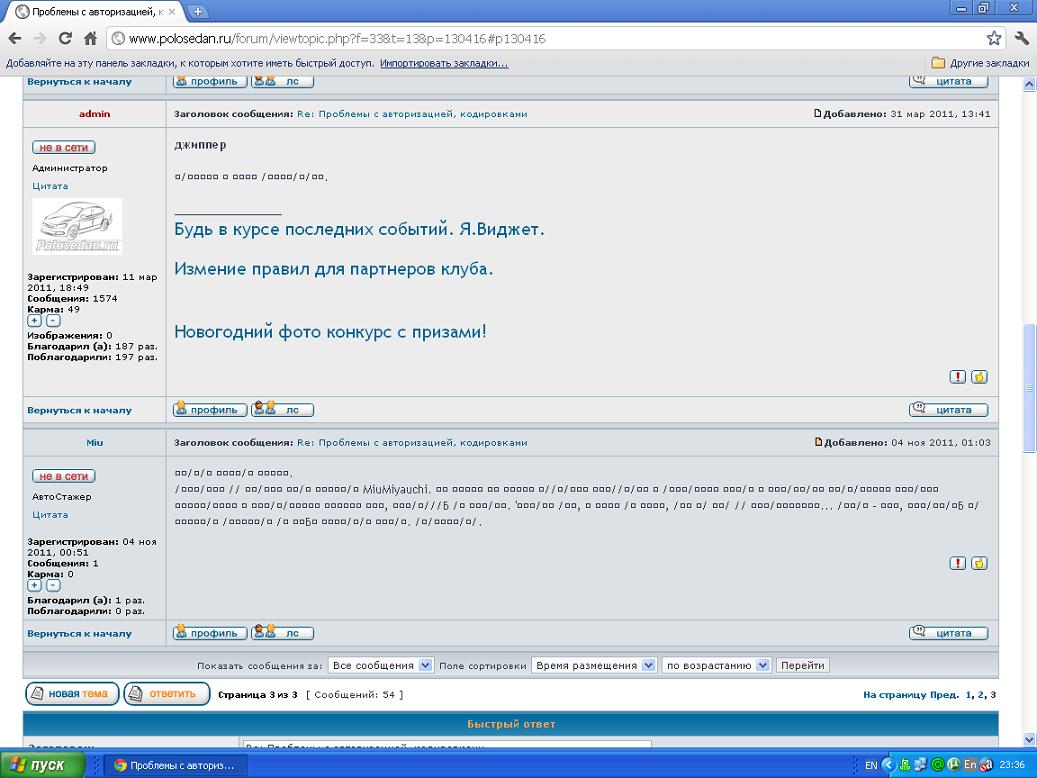Image resolution: width=1037 pixels, height=778 pixels.
Task: Click the back navigation arrow
Action: pos(15,39)
